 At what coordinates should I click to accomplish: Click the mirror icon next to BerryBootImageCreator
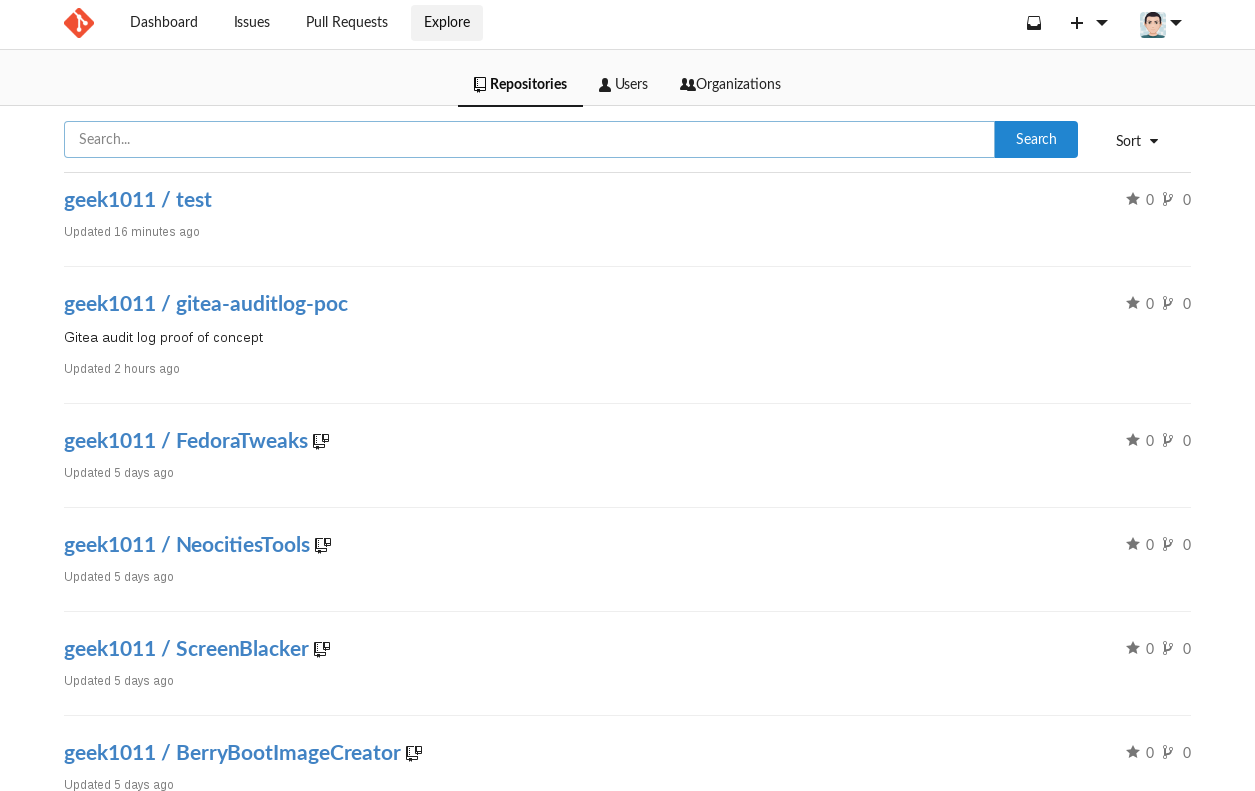click(414, 753)
